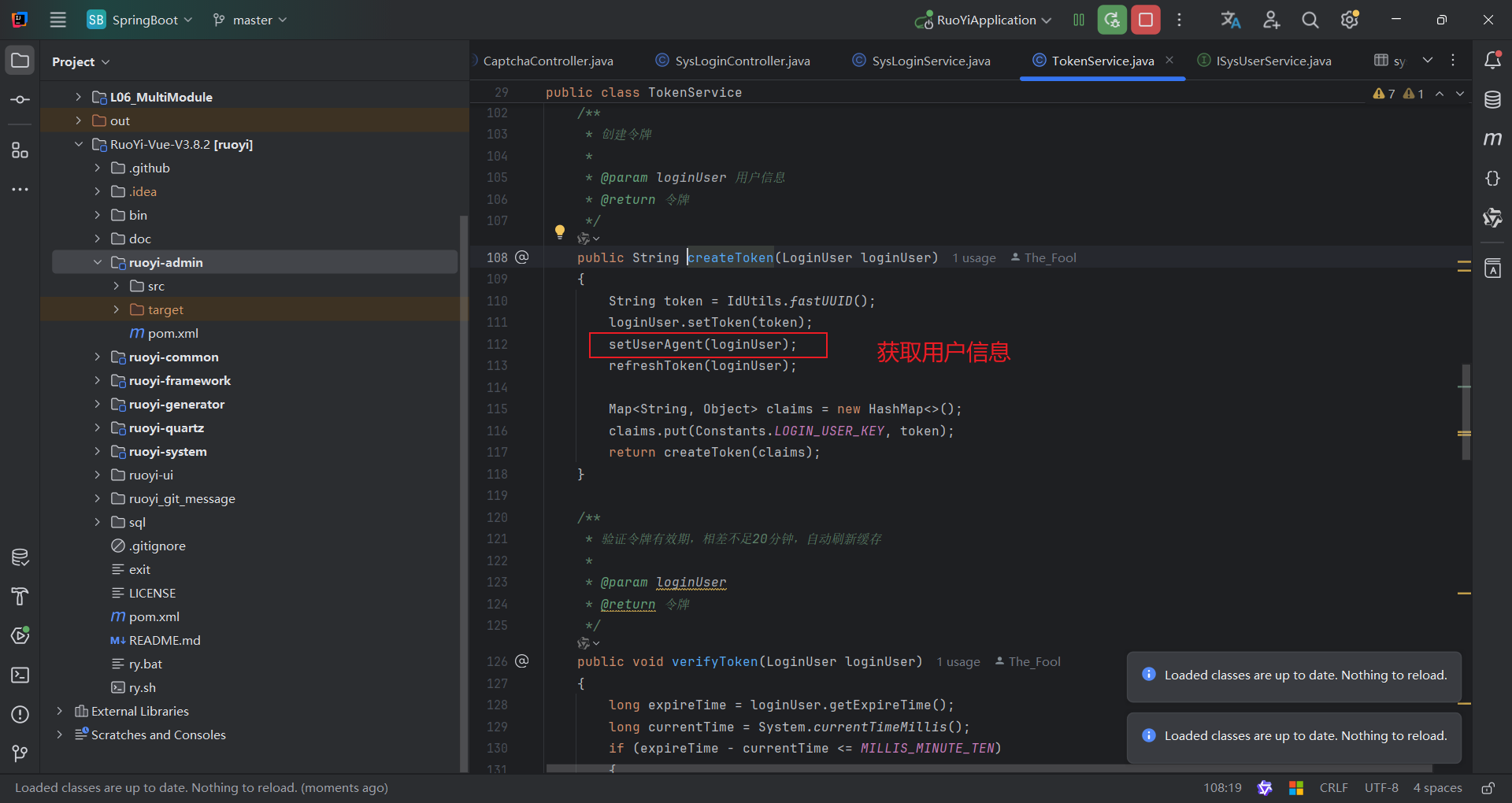Switch to ISysUserService.java tab
The height and width of the screenshot is (803, 1512).
(x=1264, y=61)
